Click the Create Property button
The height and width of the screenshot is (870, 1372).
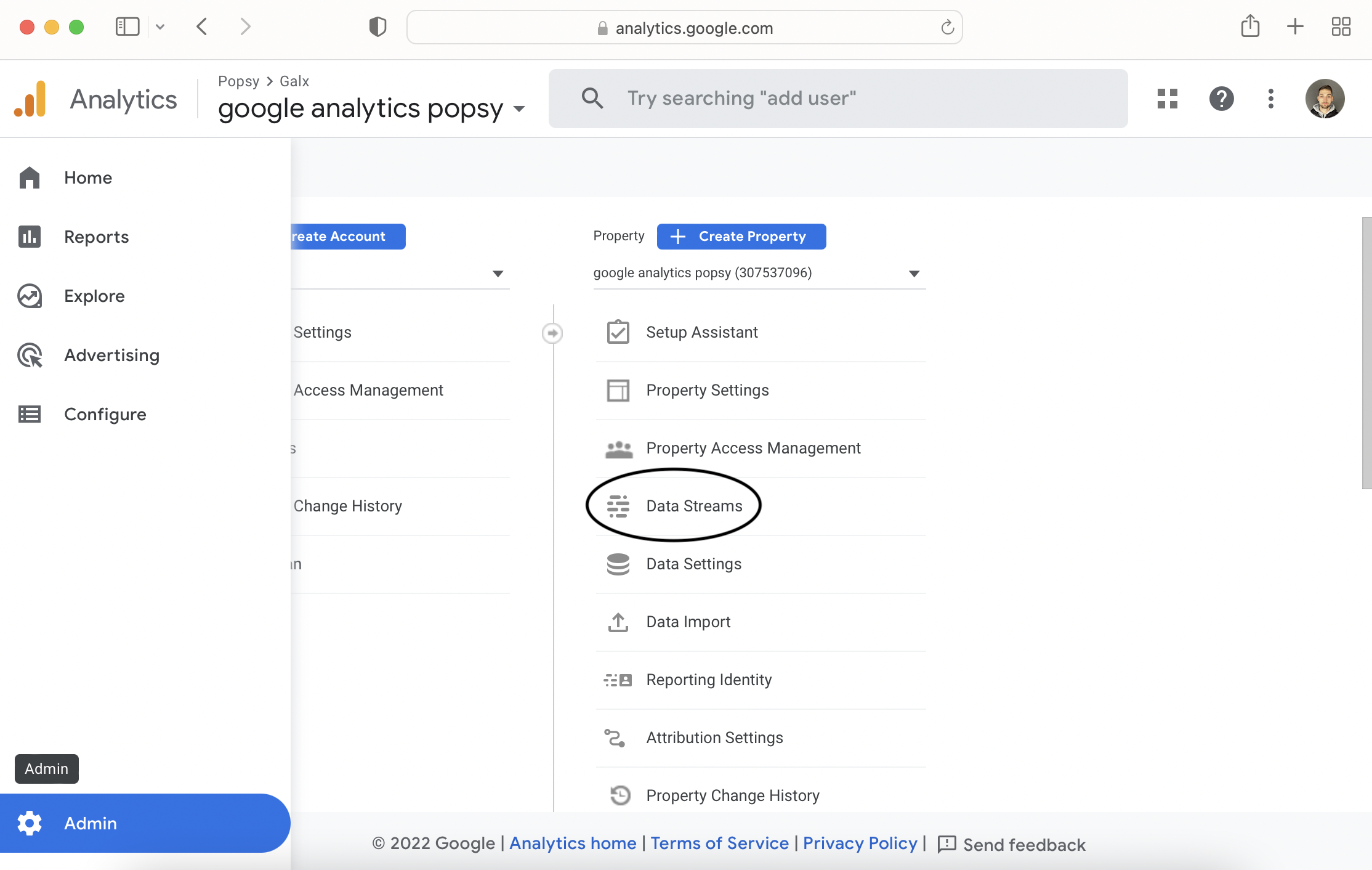[x=741, y=237]
